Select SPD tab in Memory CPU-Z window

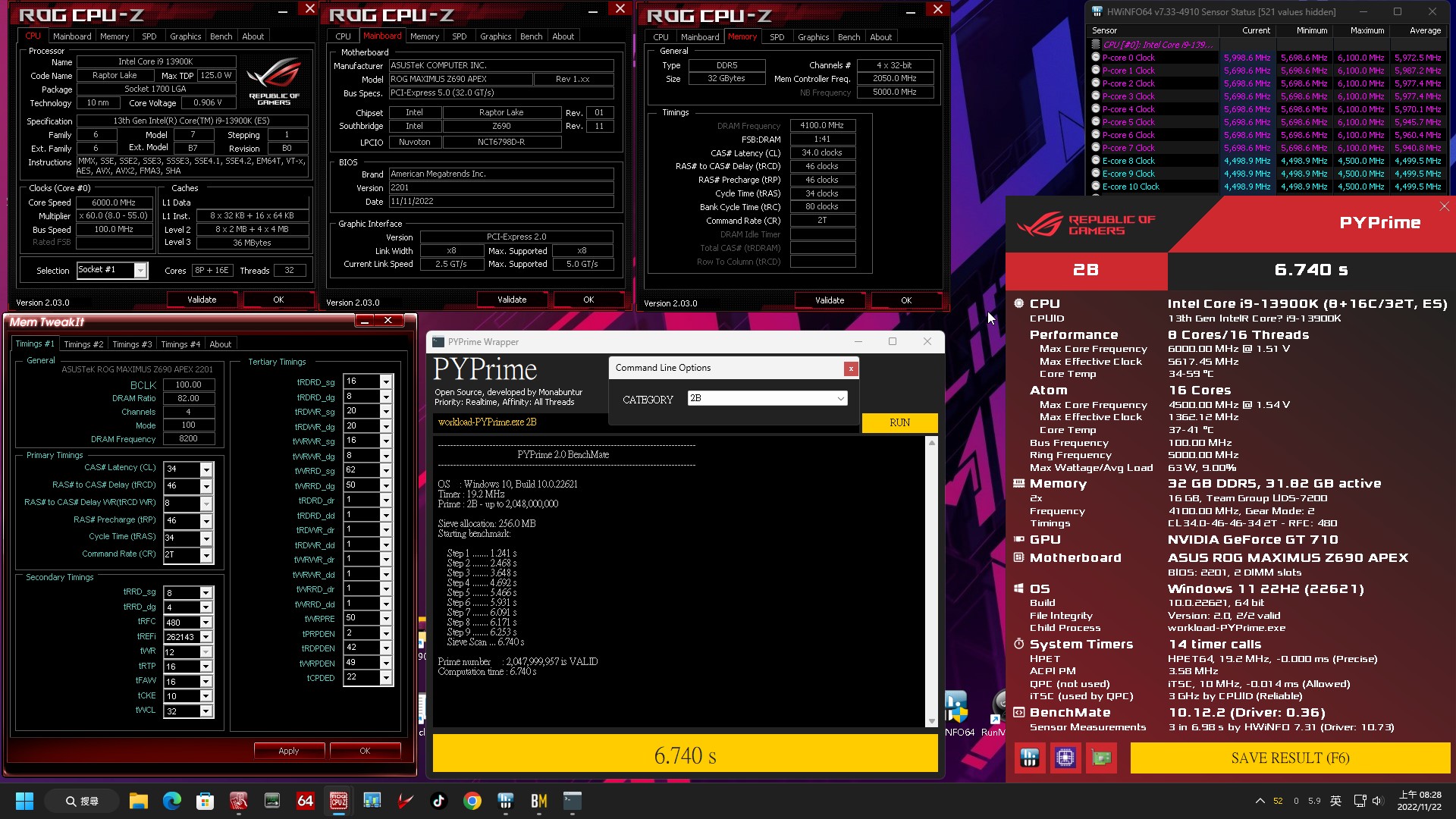tap(777, 37)
